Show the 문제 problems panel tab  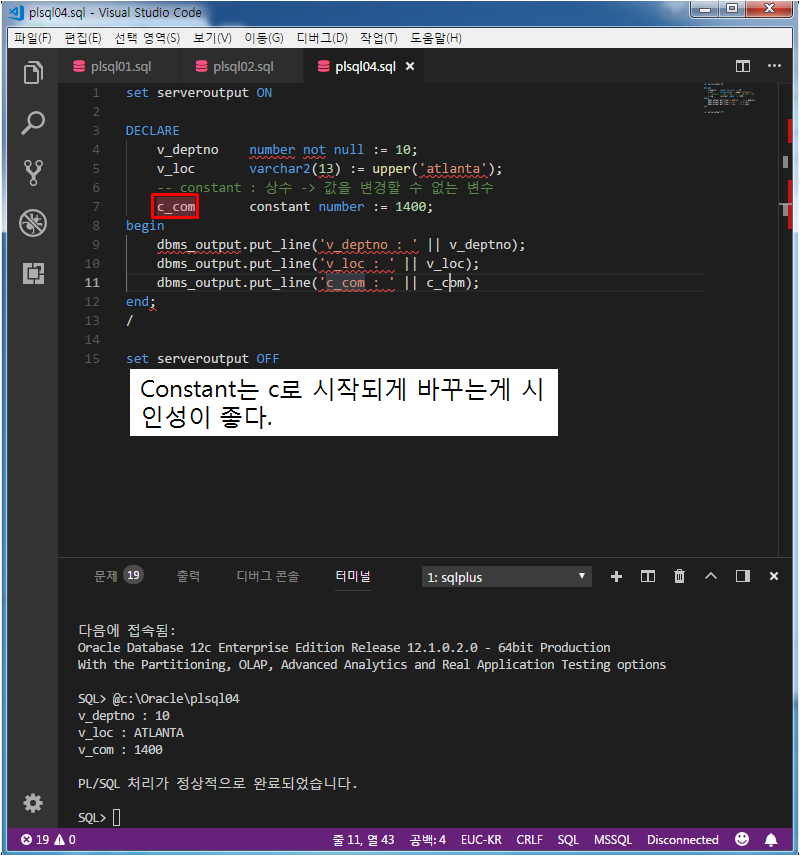[x=118, y=576]
